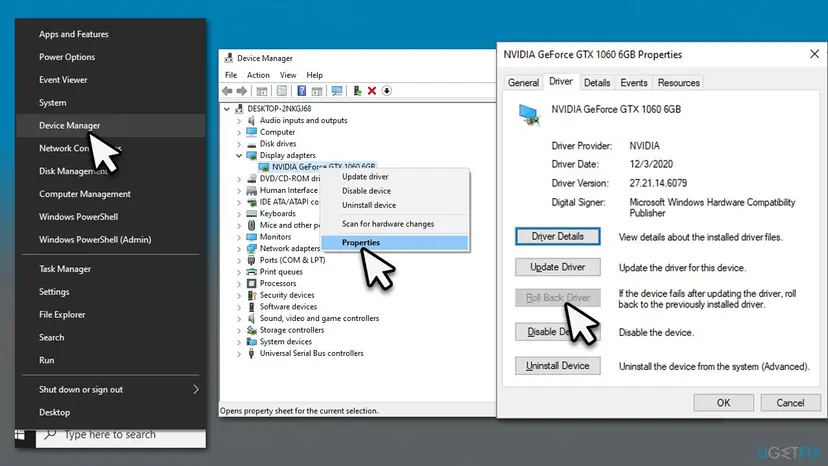Image resolution: width=828 pixels, height=466 pixels.
Task: Choose Uninstall device from context menu
Action: 394,205
